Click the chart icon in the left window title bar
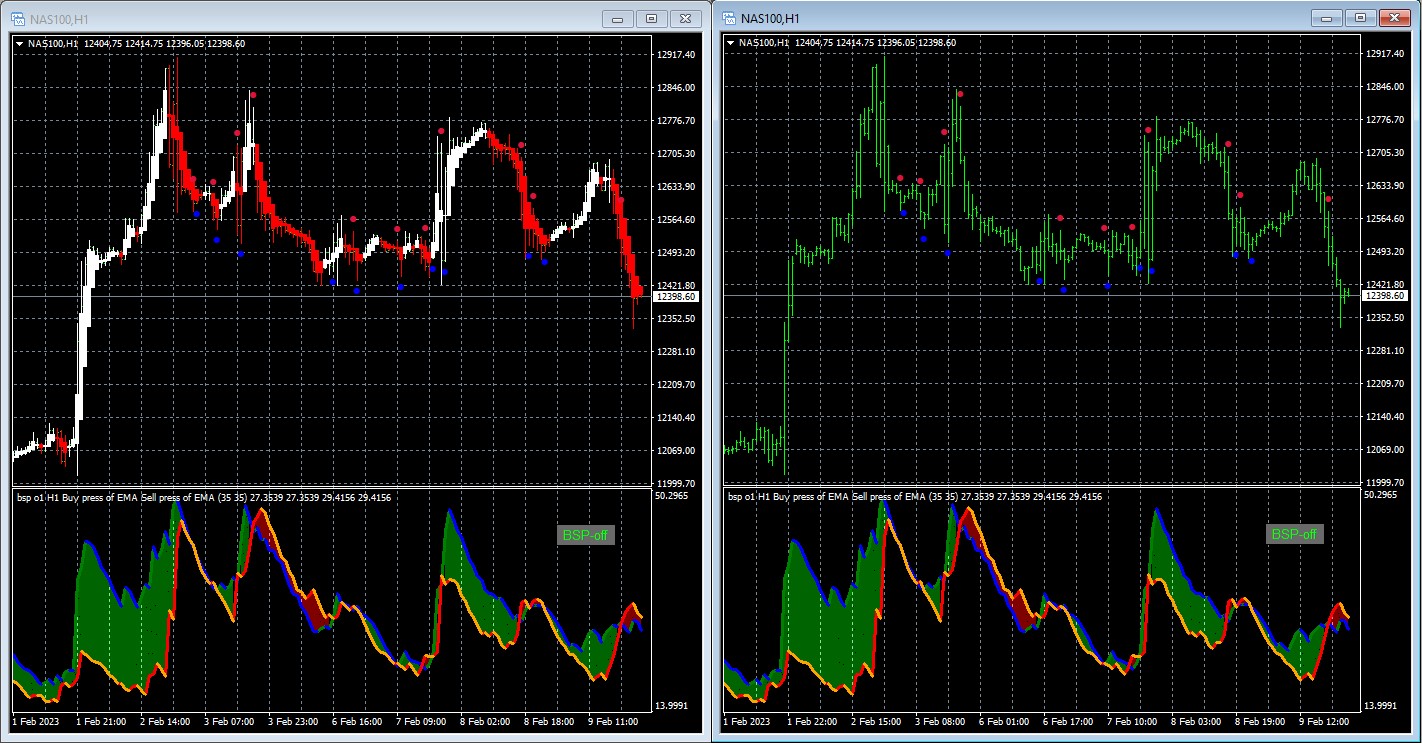The height and width of the screenshot is (743, 1422). pyautogui.click(x=18, y=18)
